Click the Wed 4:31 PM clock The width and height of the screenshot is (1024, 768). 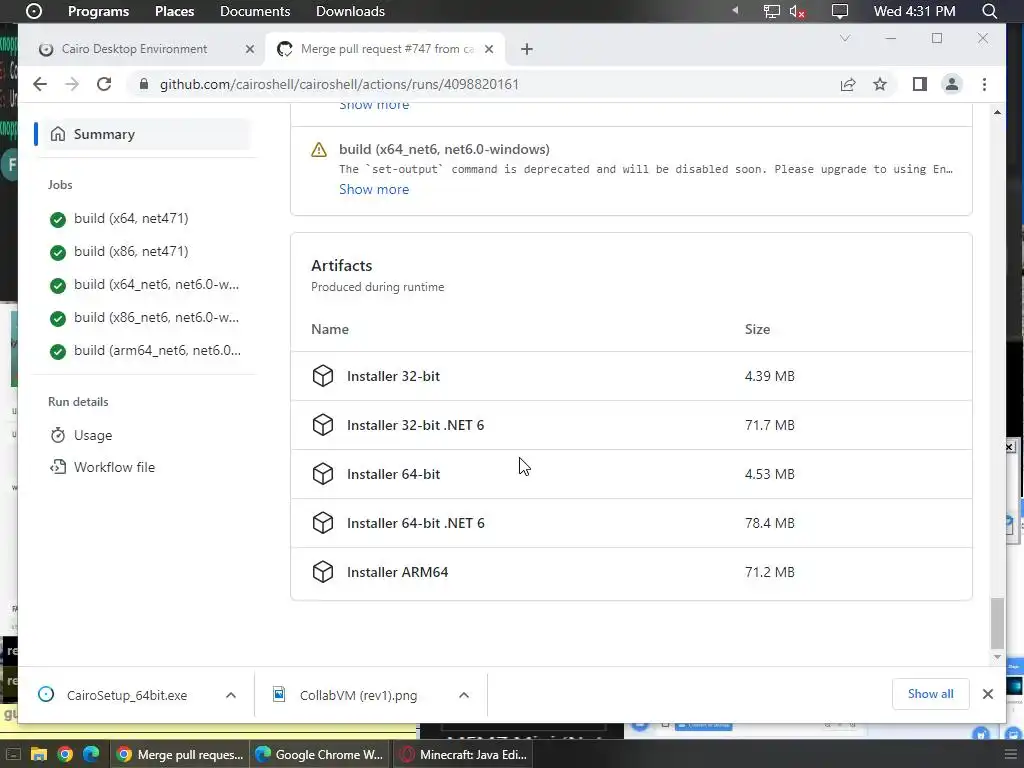click(914, 11)
